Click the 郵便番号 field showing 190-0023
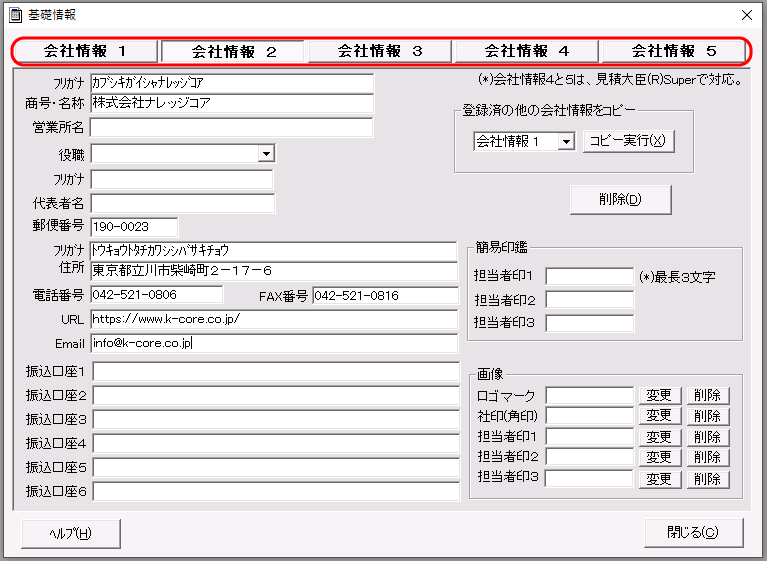 [x=135, y=227]
